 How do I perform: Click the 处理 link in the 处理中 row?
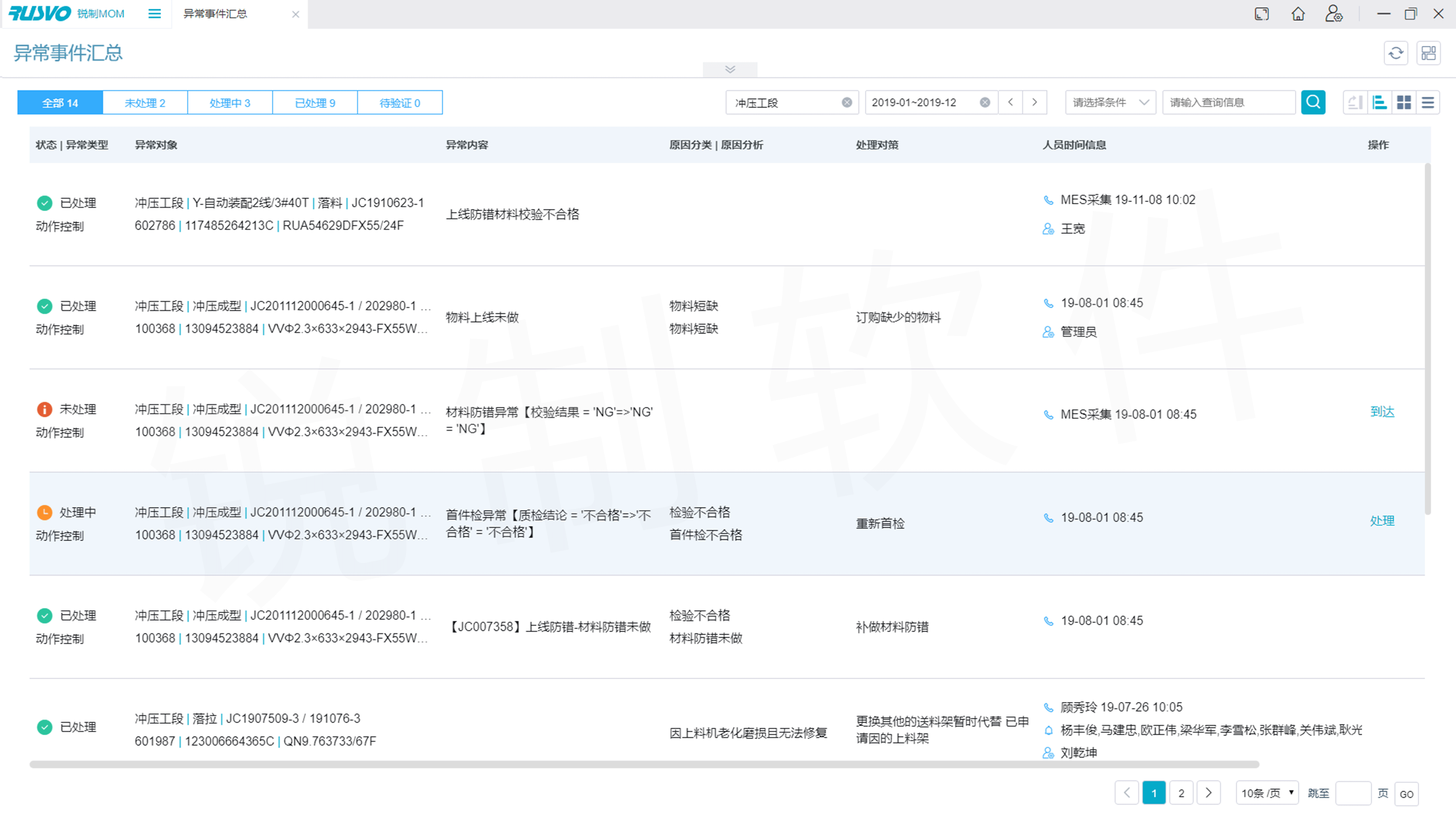point(1382,521)
